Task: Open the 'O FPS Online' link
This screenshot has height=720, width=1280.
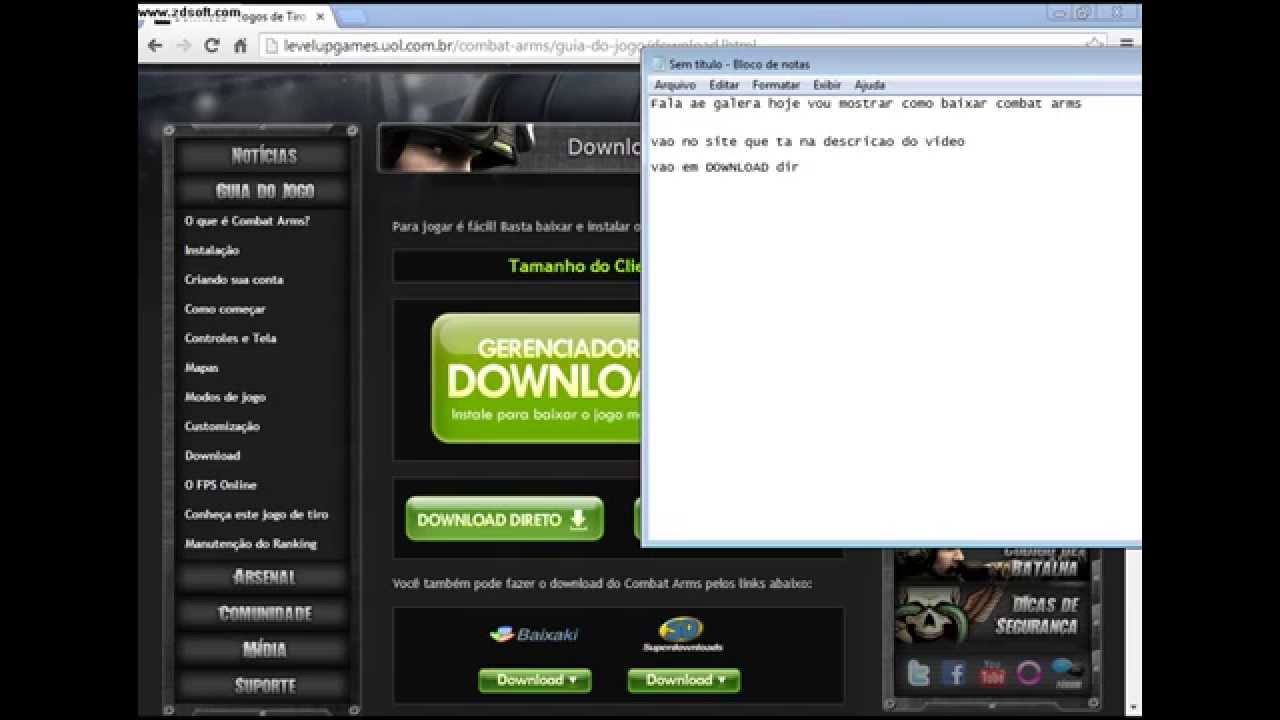Action: coord(220,485)
